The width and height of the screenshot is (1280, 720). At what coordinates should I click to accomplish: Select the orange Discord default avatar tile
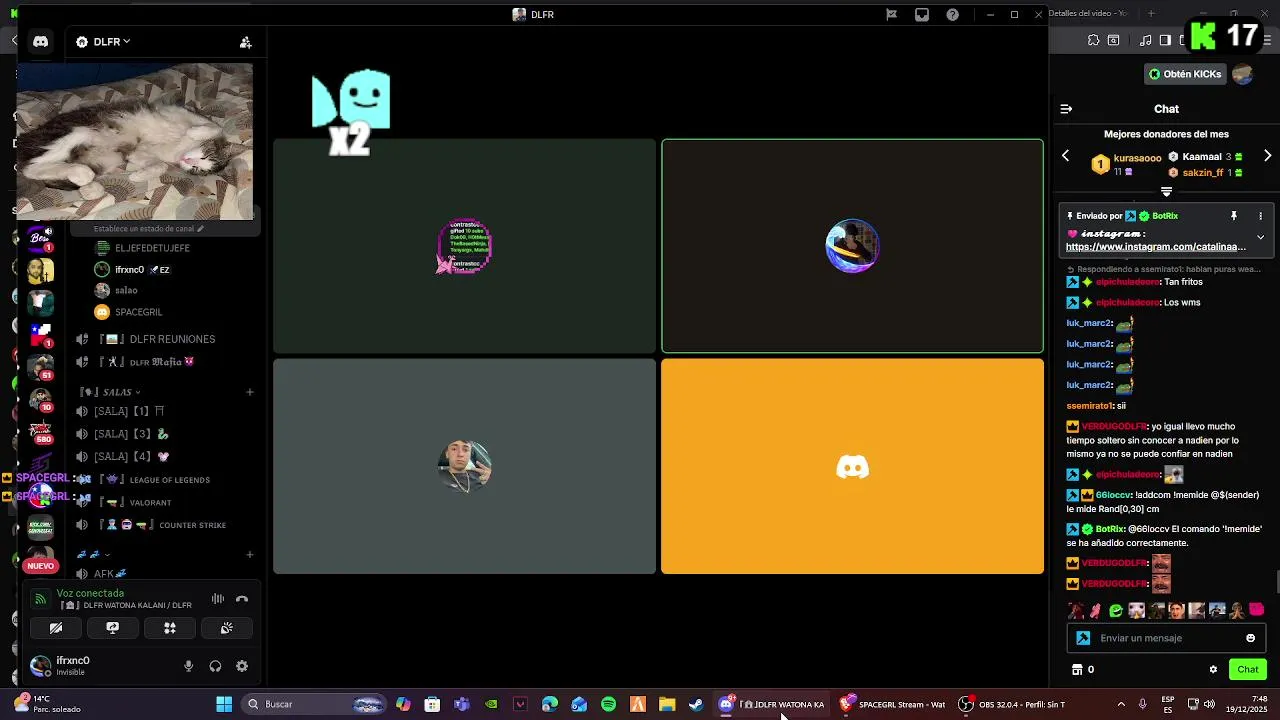tap(852, 466)
